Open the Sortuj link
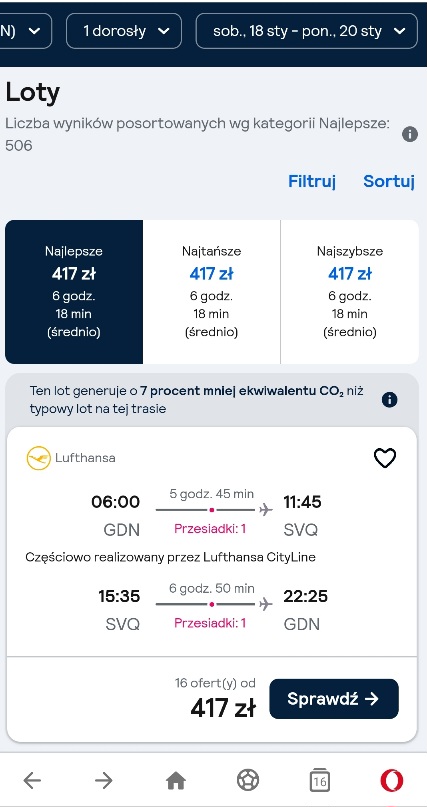427x807 pixels. (389, 181)
